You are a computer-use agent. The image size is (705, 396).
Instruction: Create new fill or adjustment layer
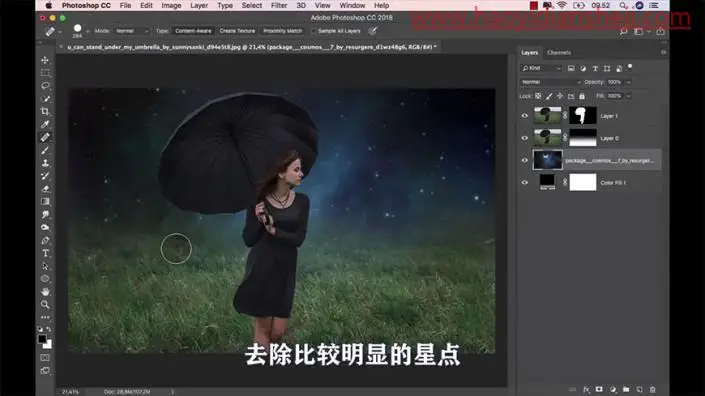pyautogui.click(x=613, y=389)
